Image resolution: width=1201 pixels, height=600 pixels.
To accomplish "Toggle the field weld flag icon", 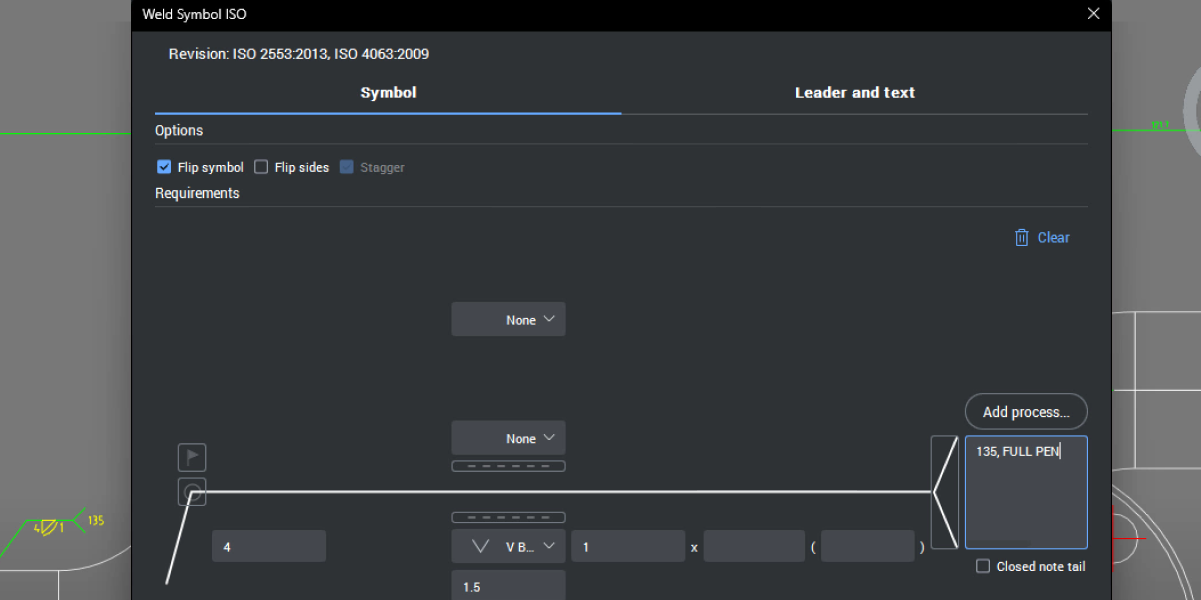I will tap(192, 458).
